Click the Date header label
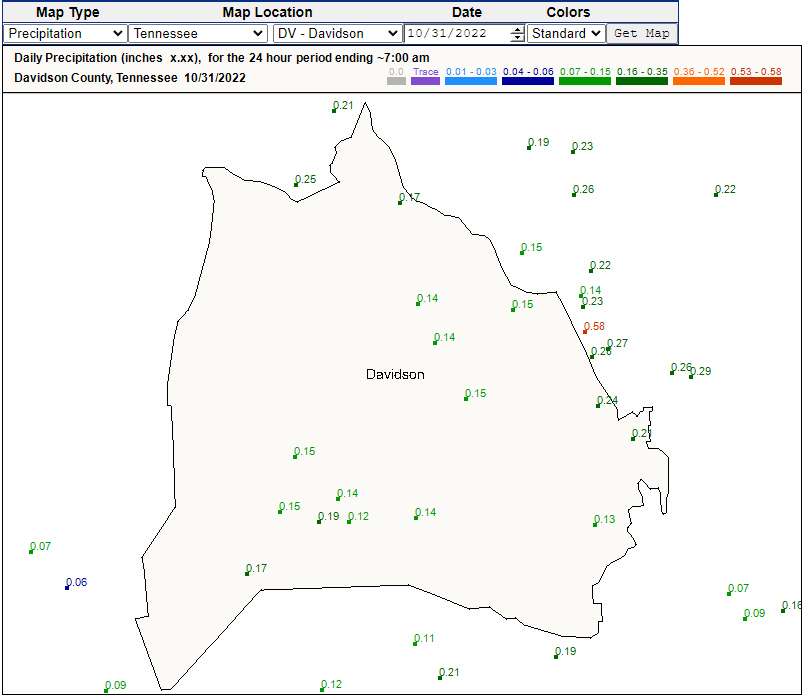809x700 pixels. (467, 12)
